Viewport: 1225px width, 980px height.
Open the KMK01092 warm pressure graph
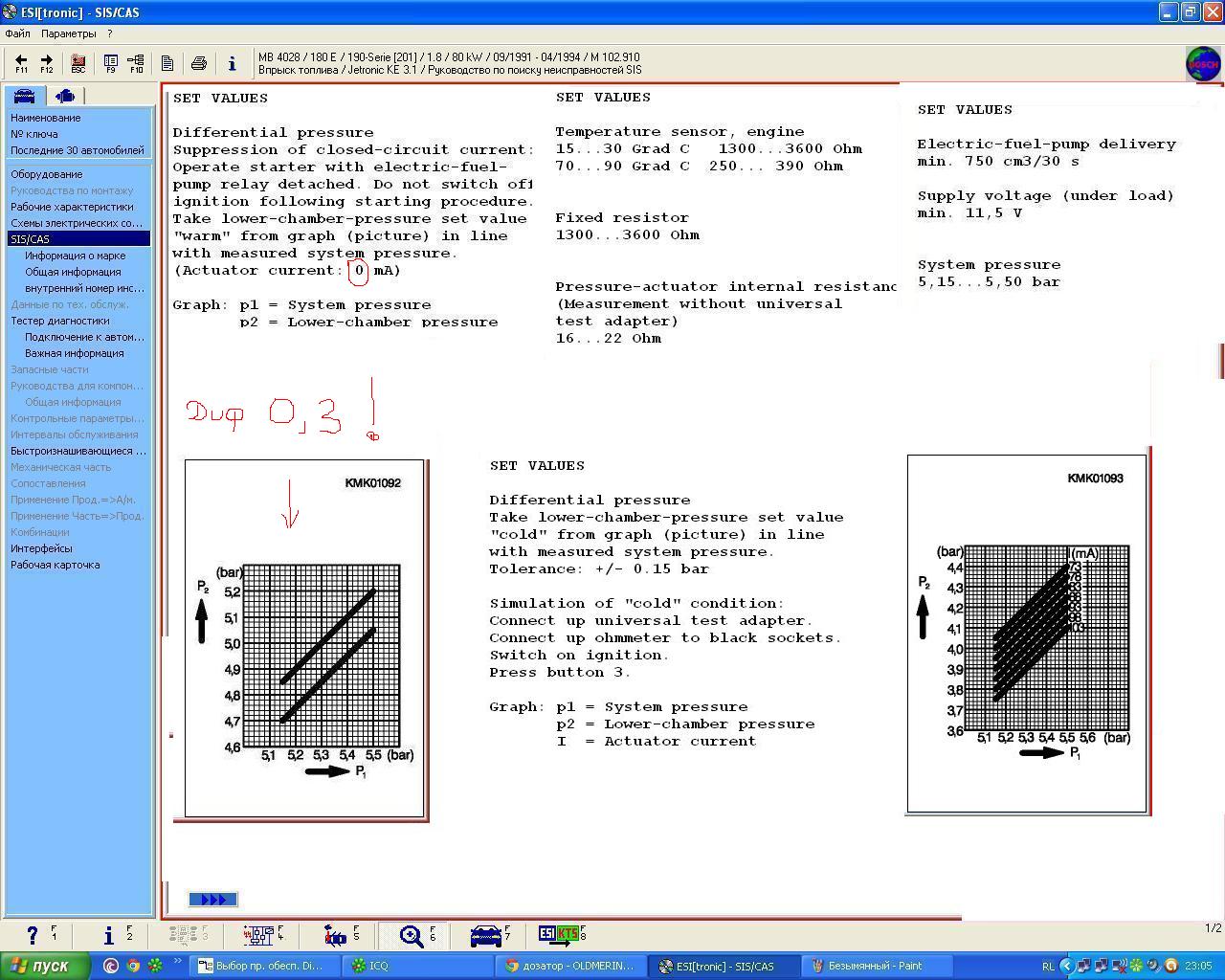click(304, 638)
